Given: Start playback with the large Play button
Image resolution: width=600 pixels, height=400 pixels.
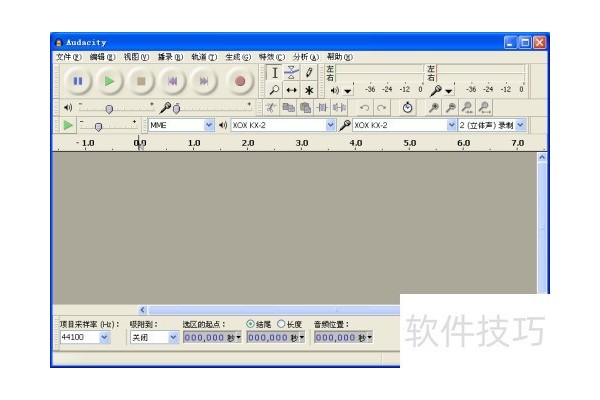Looking at the screenshot, I should 109,81.
